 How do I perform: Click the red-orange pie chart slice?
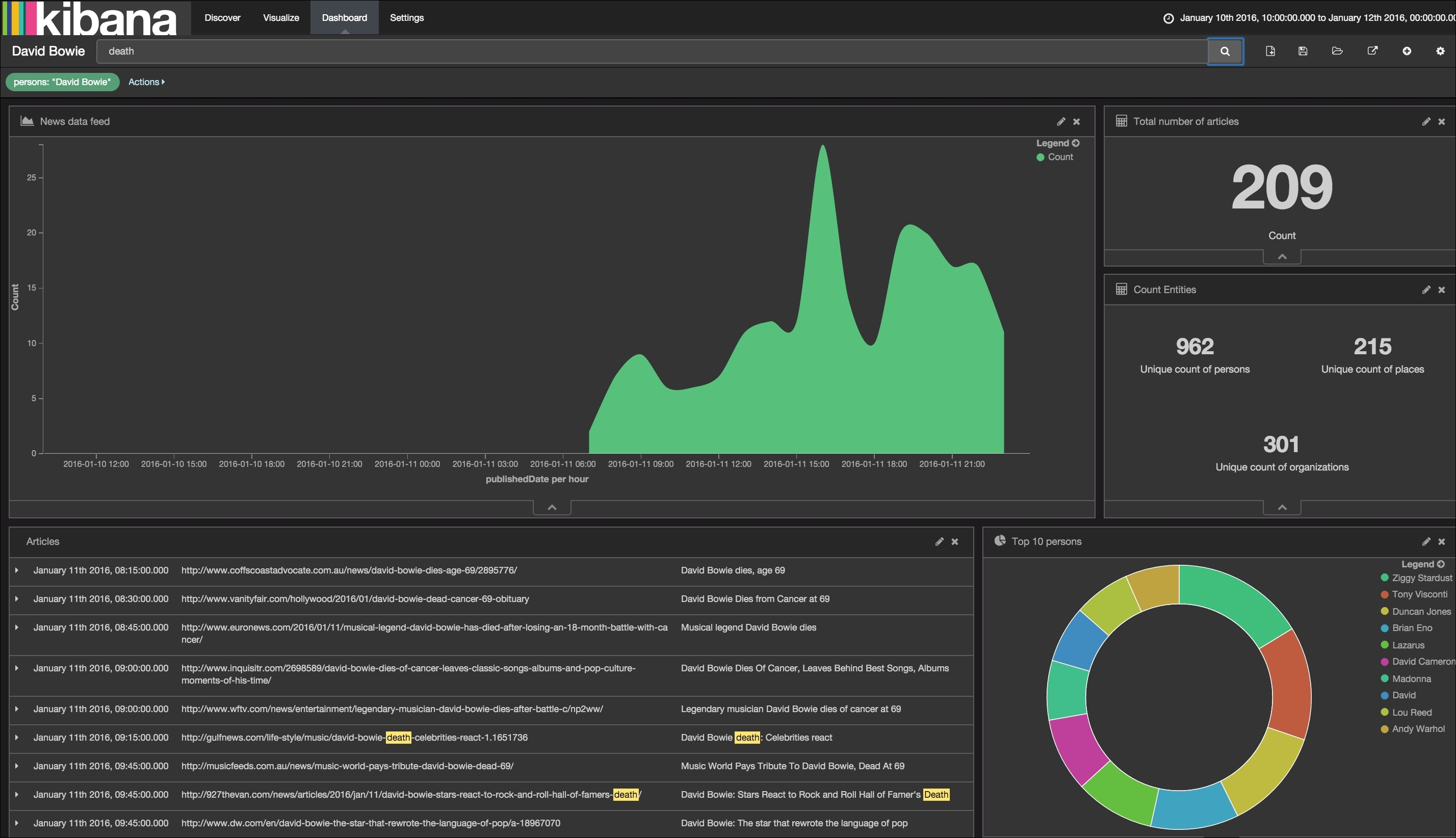click(x=1288, y=685)
